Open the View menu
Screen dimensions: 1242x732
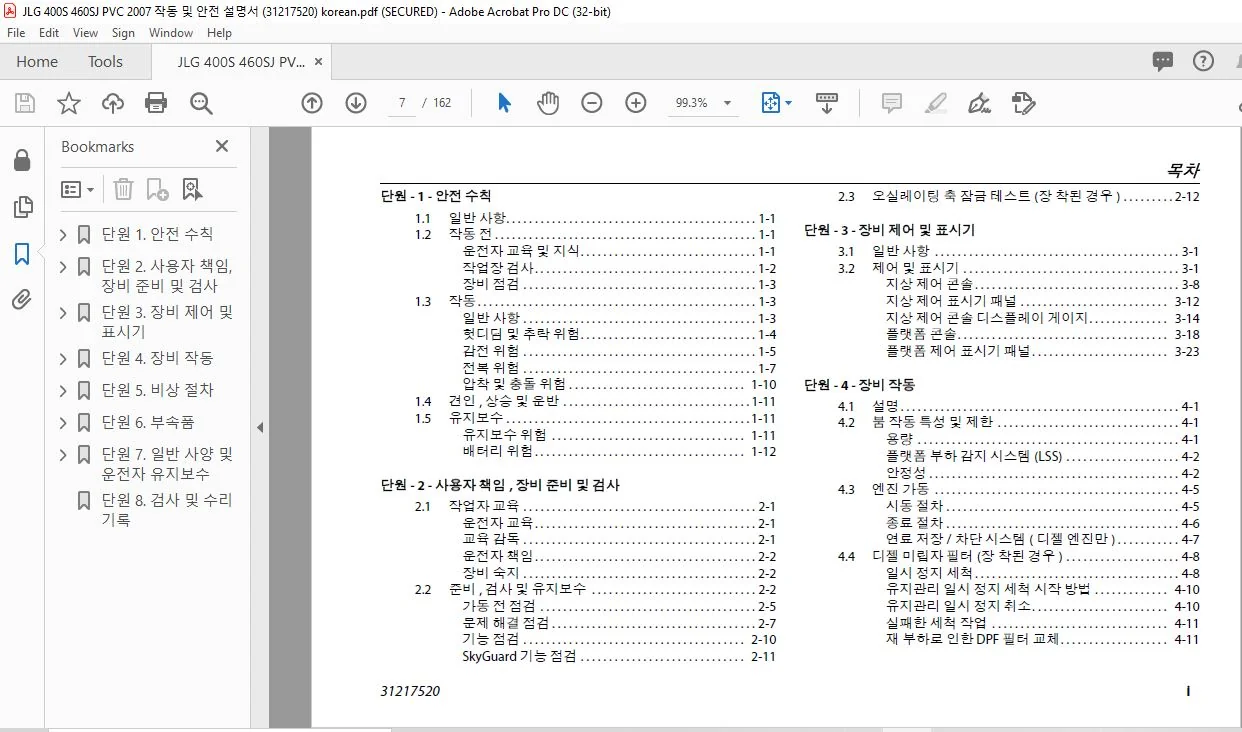coord(86,33)
